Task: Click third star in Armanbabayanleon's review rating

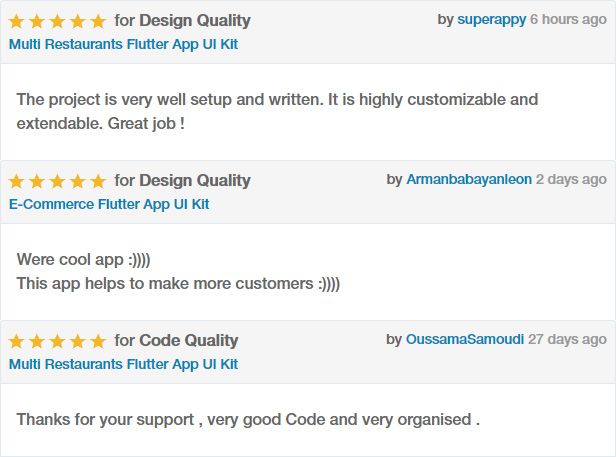Action: (57, 181)
